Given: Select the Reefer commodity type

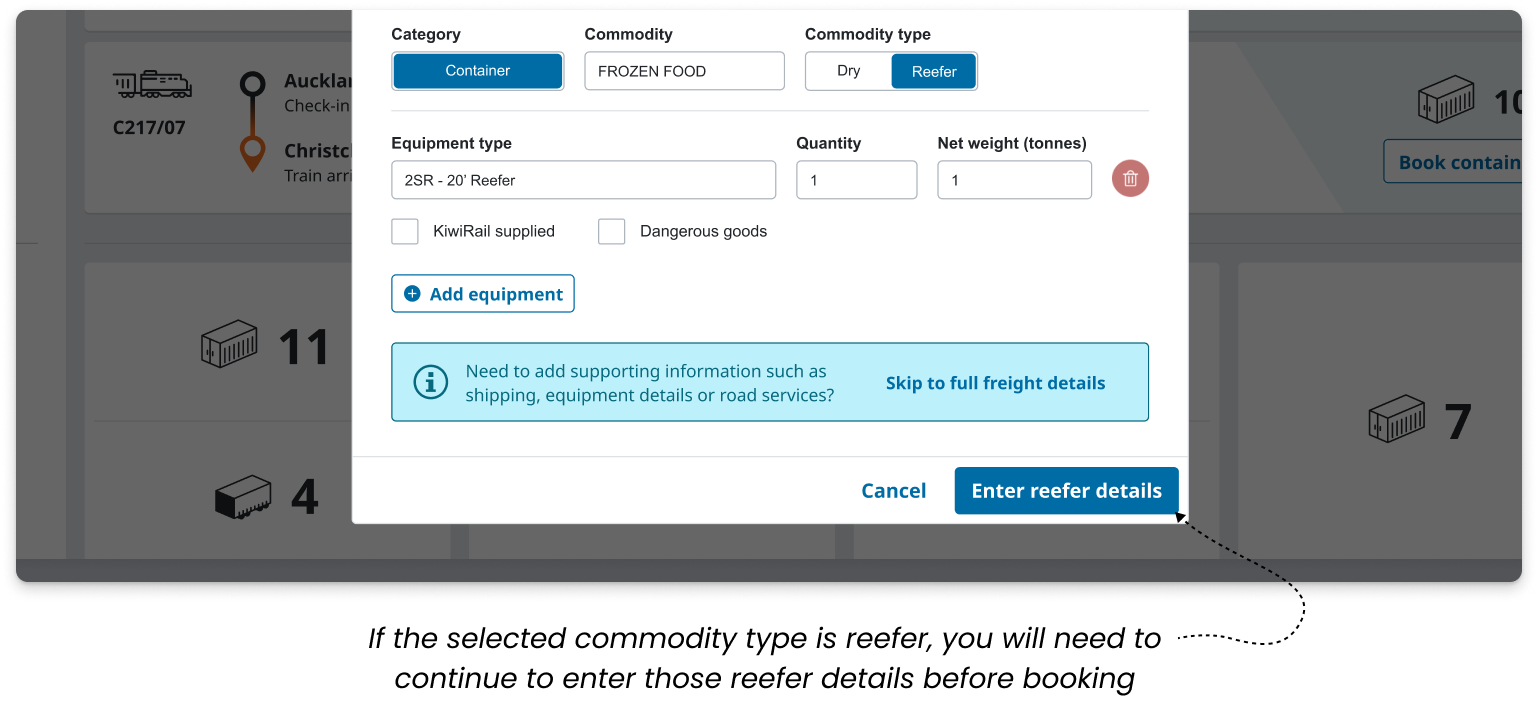Looking at the screenshot, I should pos(934,71).
